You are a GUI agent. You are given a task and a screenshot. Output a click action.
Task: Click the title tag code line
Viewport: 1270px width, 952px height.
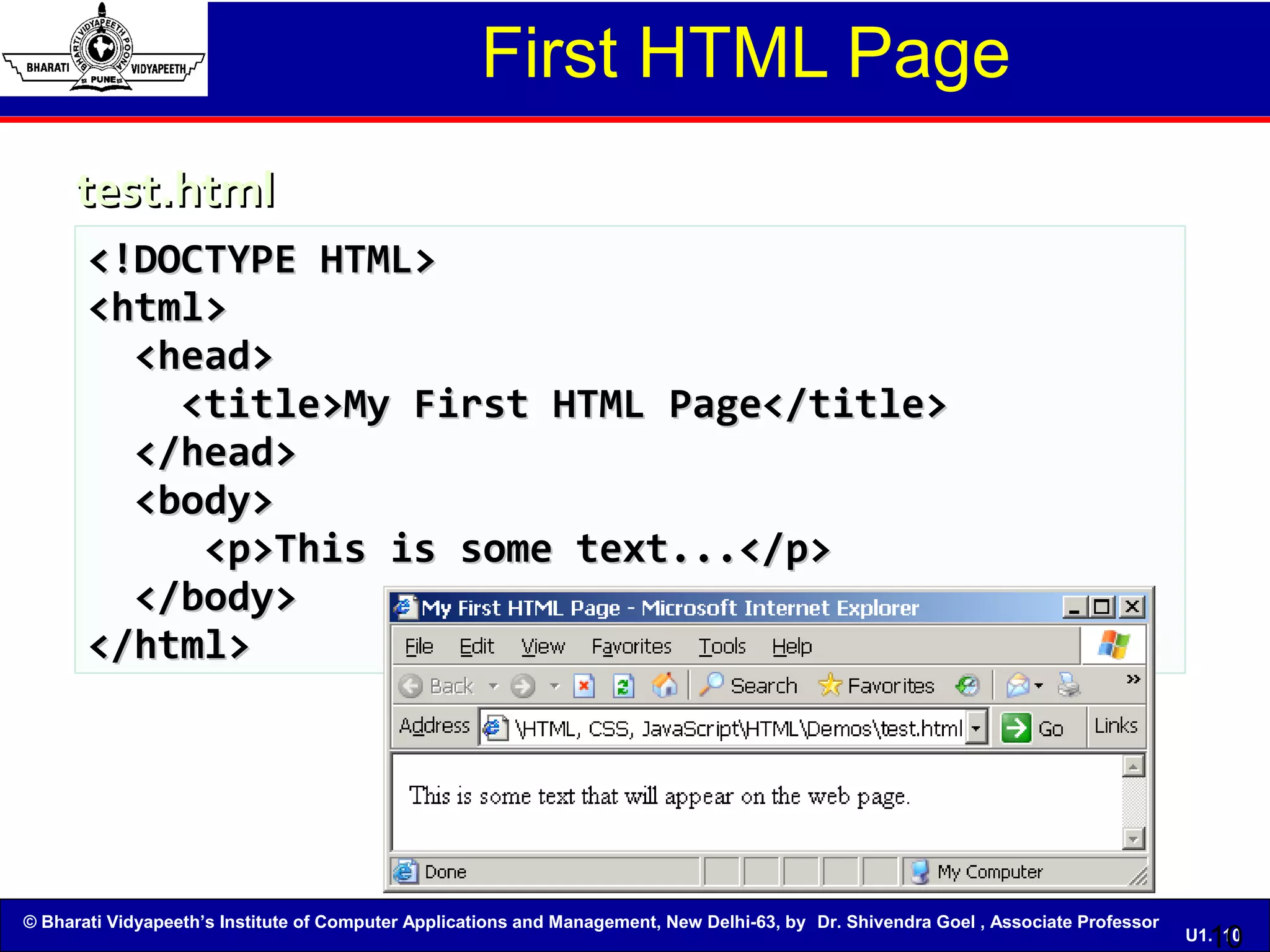(x=564, y=405)
